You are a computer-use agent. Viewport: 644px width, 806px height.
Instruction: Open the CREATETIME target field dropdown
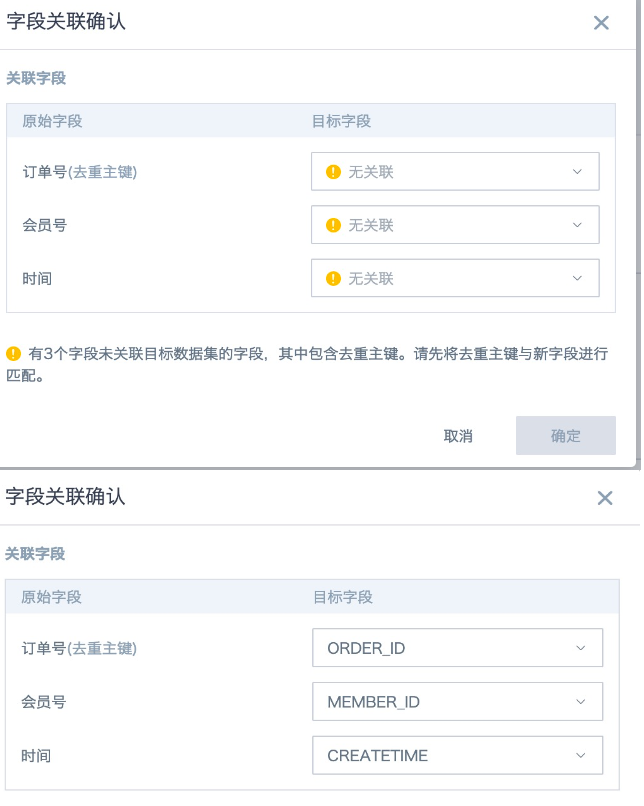pyautogui.click(x=457, y=755)
